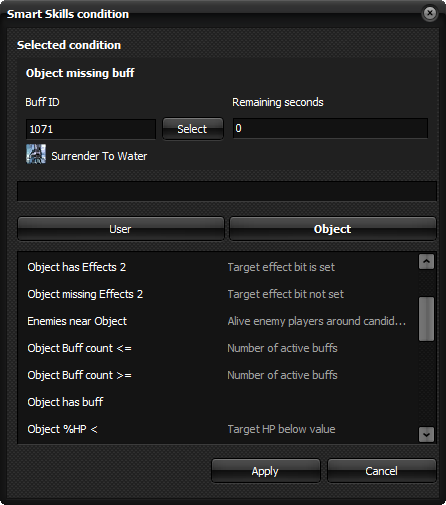Choose Object %HP < condition
This screenshot has height=505, width=446.
pos(218,429)
